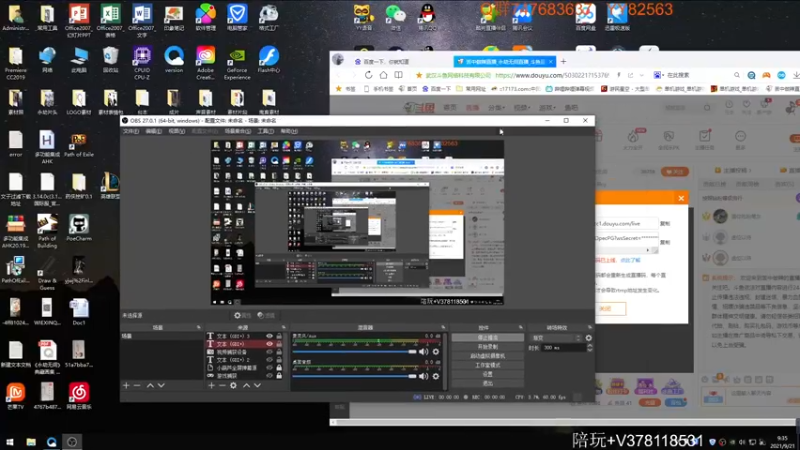800x450 pixels.
Task: Open reading mode book icon in browser toolbar
Action: 398,75
